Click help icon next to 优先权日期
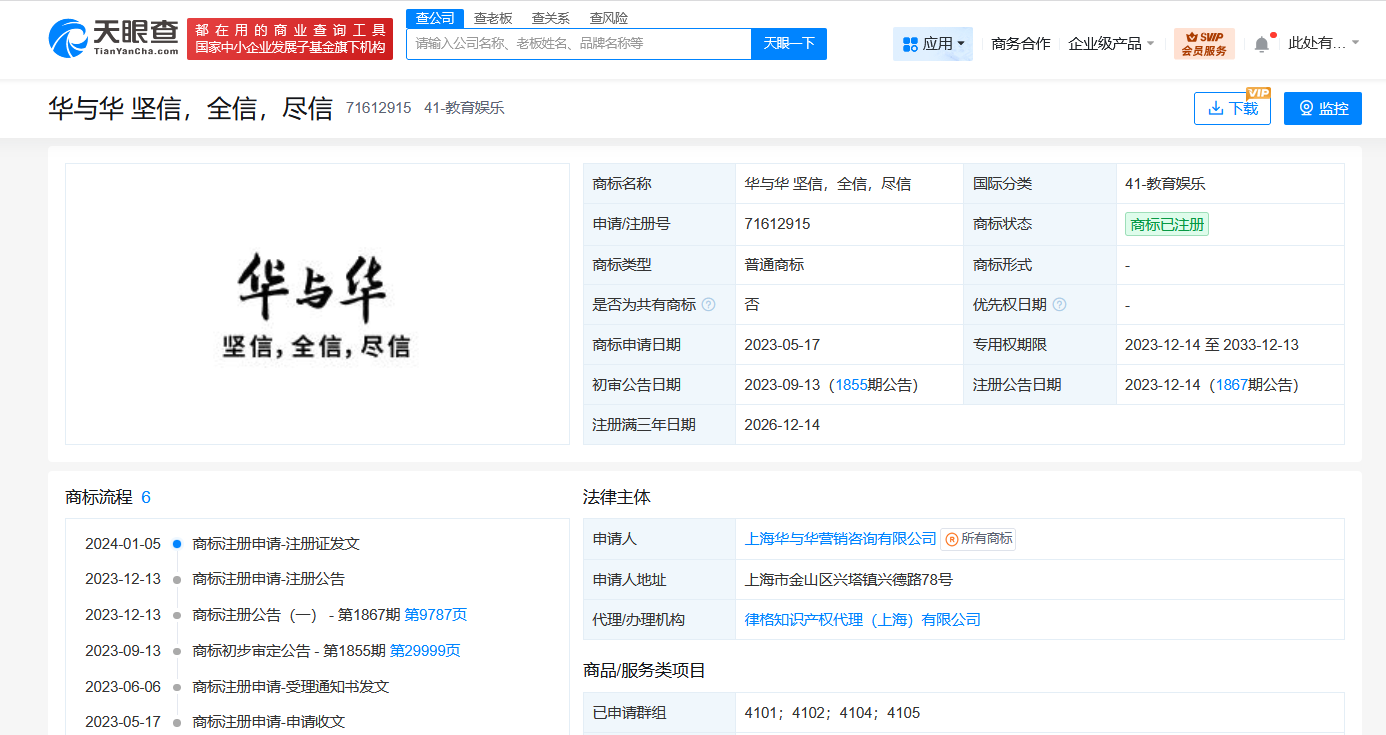 pyautogui.click(x=1059, y=304)
